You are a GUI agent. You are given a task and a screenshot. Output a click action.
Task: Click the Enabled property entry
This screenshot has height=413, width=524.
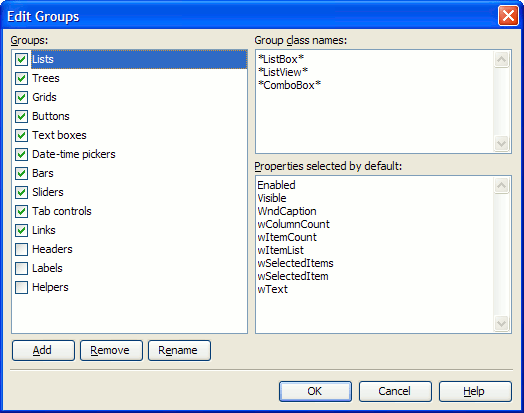(276, 185)
